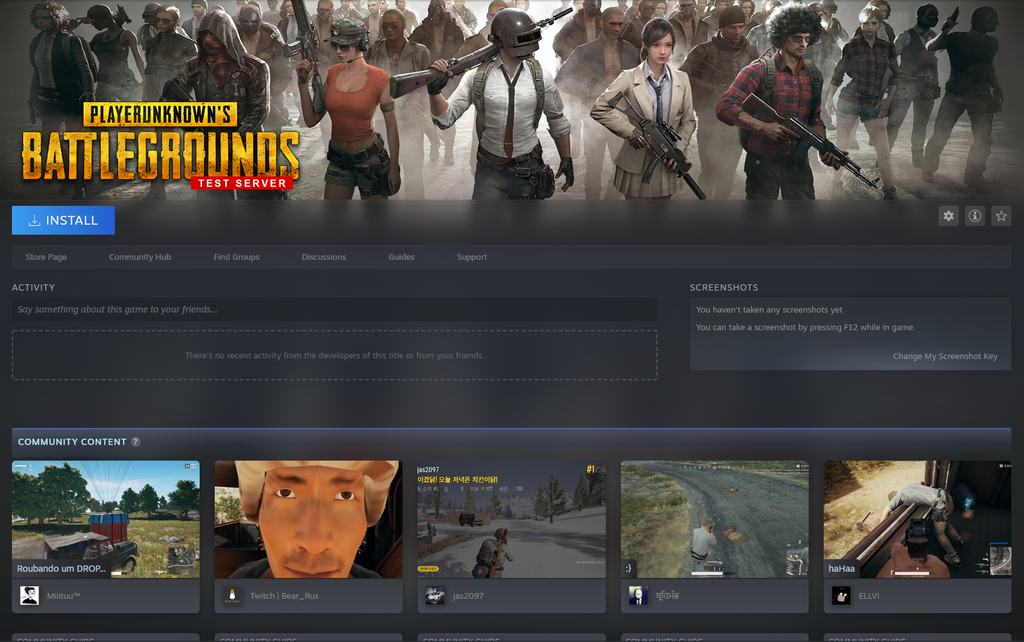1024x642 pixels.
Task: Open the Find Groups section
Action: point(236,257)
